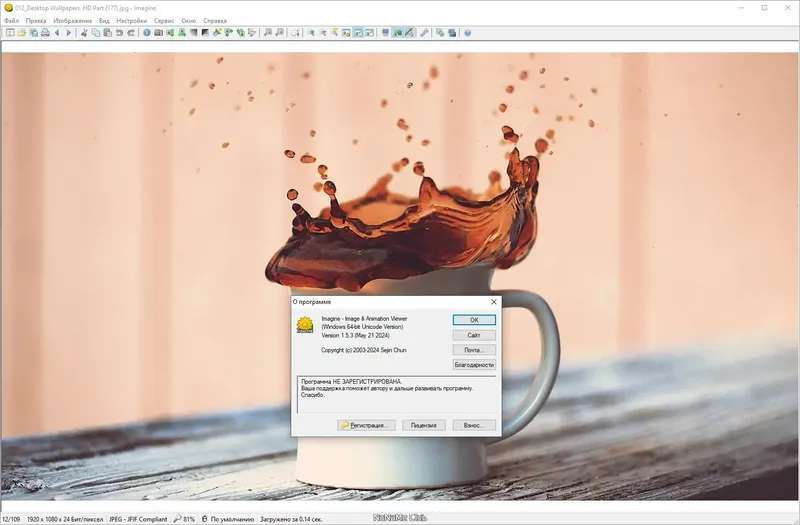Click the НЕ ЗАРЕГИСТРИРОВАНА message text box
The width and height of the screenshot is (800, 525).
click(396, 395)
